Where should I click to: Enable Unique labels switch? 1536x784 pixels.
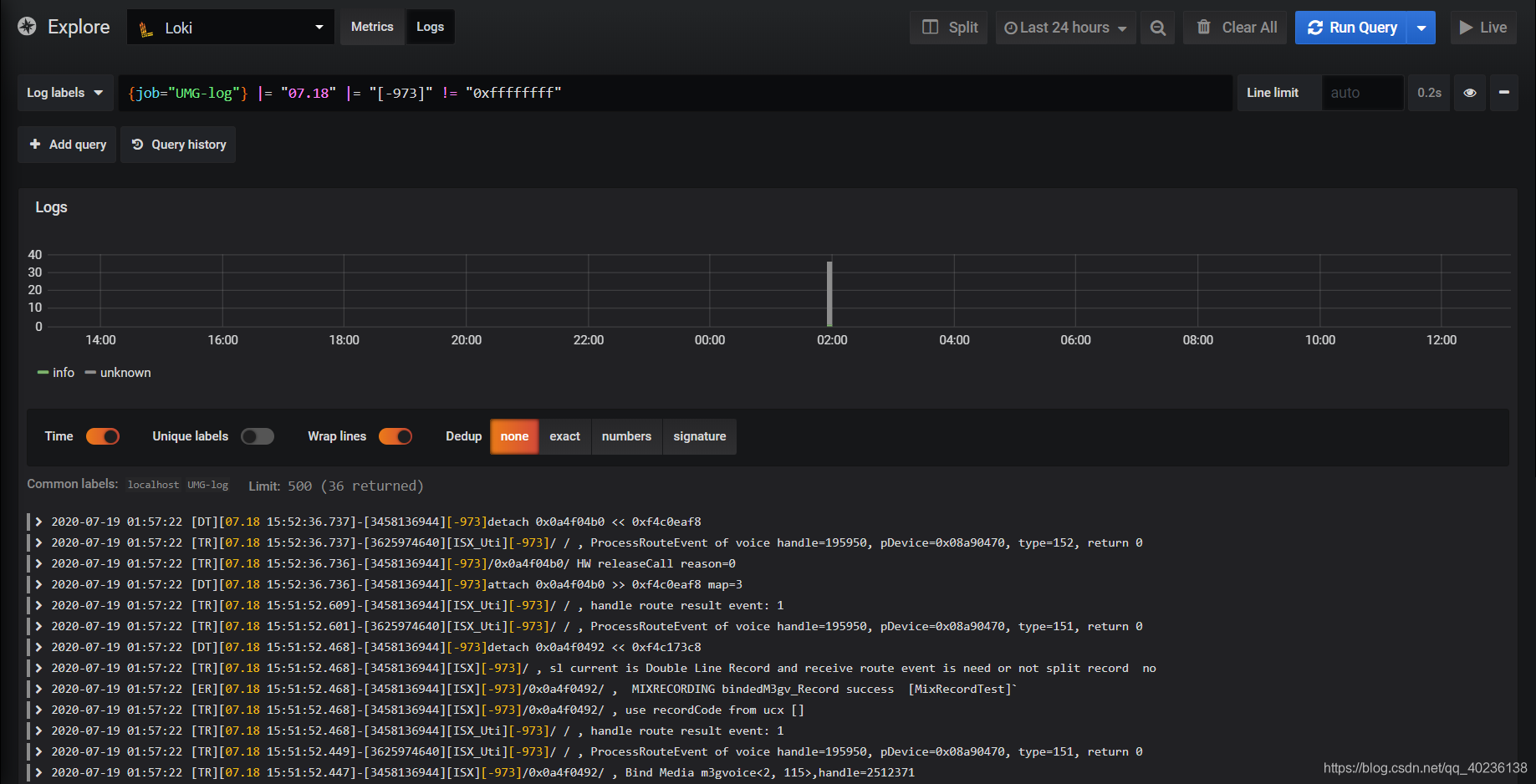coord(258,436)
